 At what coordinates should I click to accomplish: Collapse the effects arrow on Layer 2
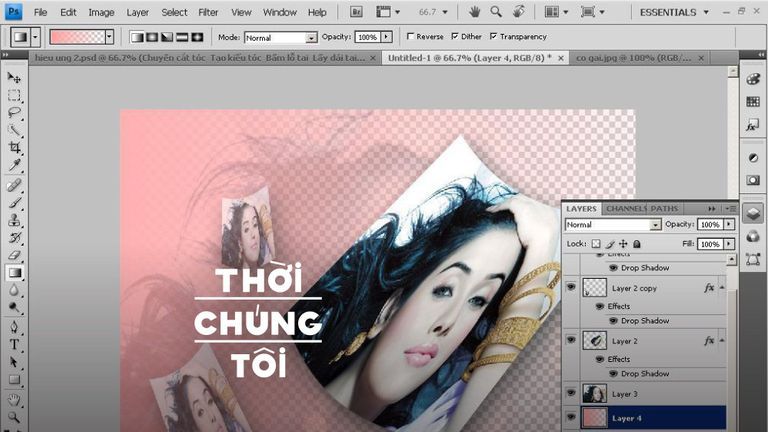[x=722, y=340]
